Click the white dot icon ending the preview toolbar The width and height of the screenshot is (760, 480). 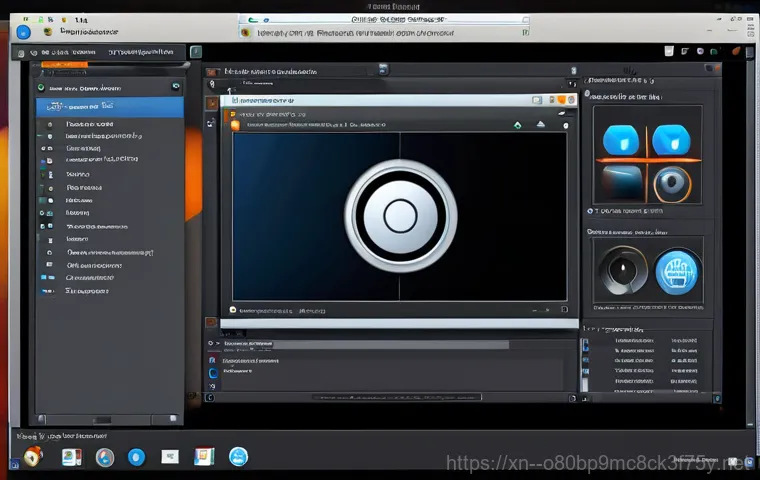pyautogui.click(x=566, y=126)
